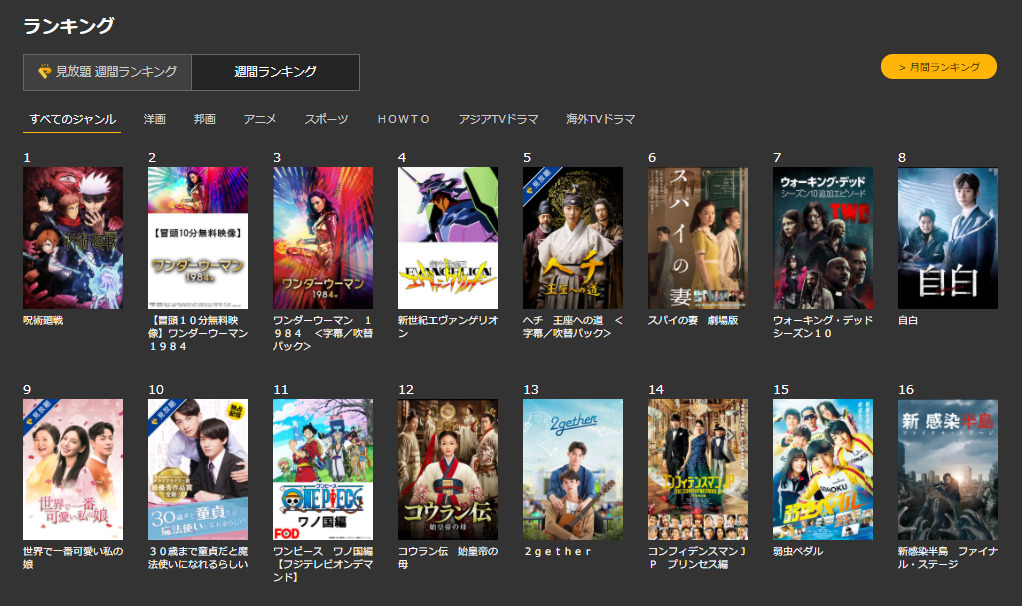Open the 30歳まで童貞だと魔法使い poster
The height and width of the screenshot is (606, 1022).
[198, 469]
